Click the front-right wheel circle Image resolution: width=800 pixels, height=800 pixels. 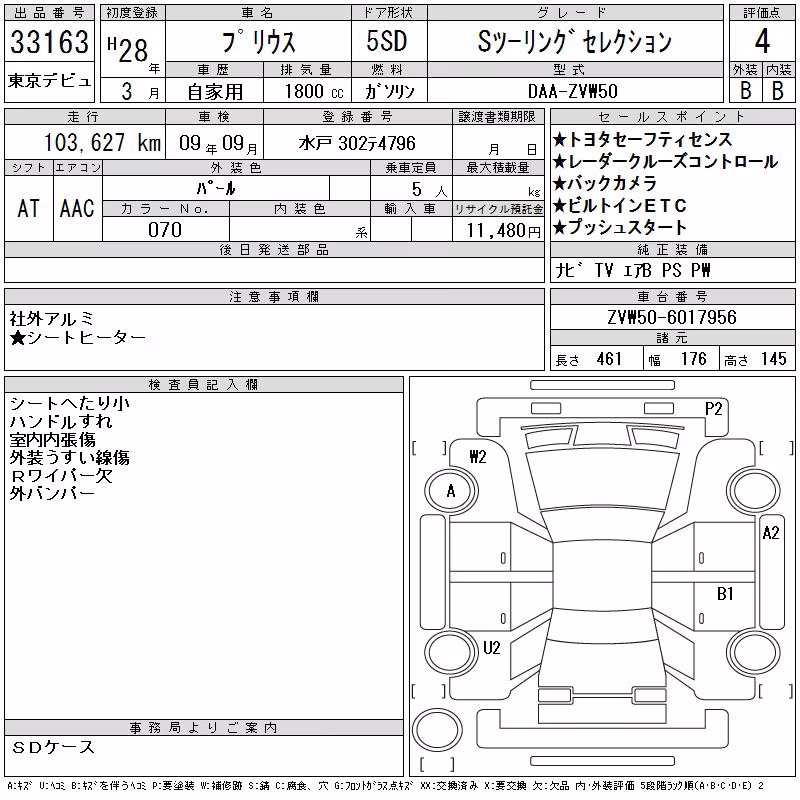pyautogui.click(x=754, y=491)
